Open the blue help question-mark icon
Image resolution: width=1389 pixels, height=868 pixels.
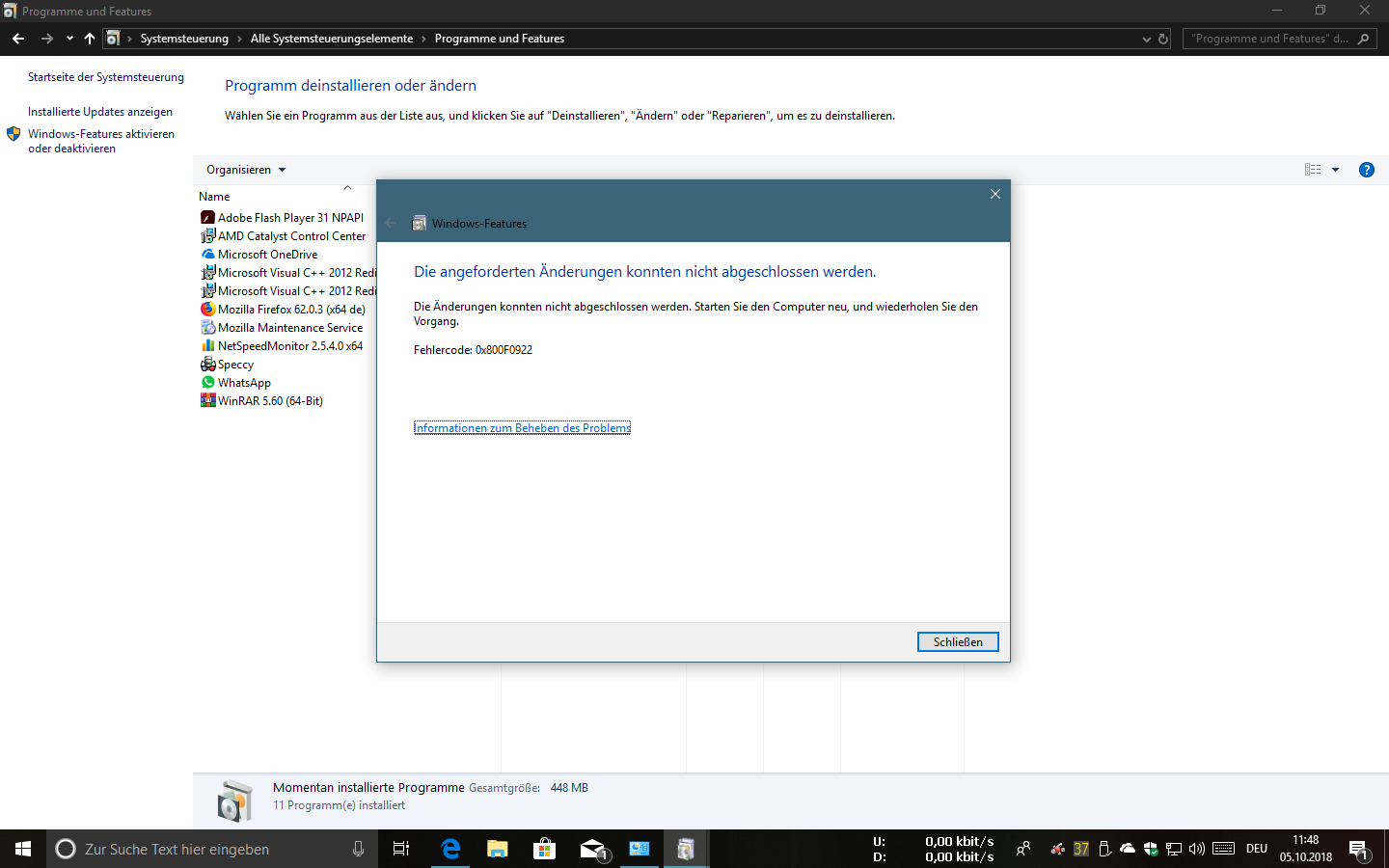1367,170
